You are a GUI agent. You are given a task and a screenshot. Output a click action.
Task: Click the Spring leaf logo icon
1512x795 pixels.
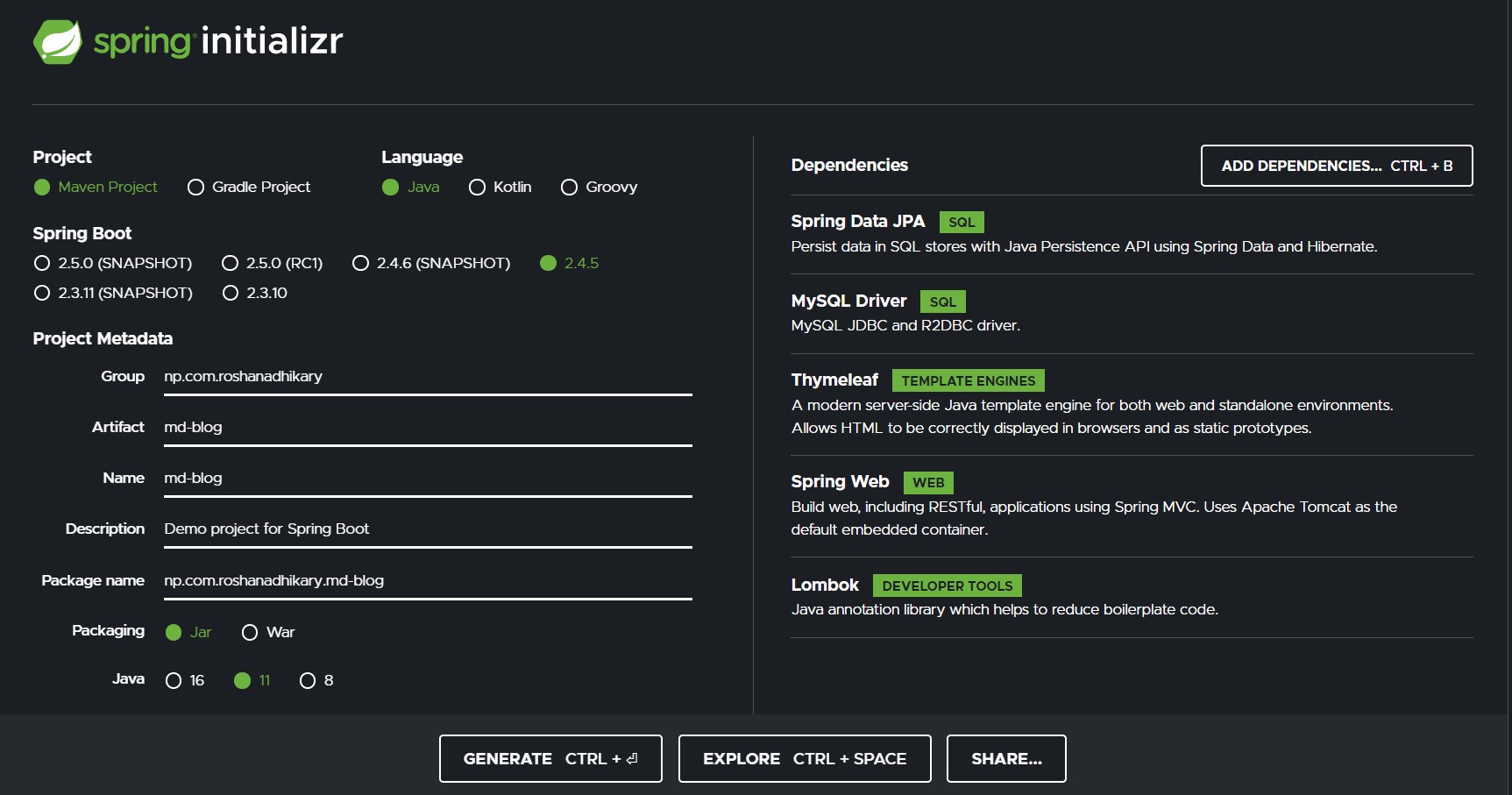(58, 41)
